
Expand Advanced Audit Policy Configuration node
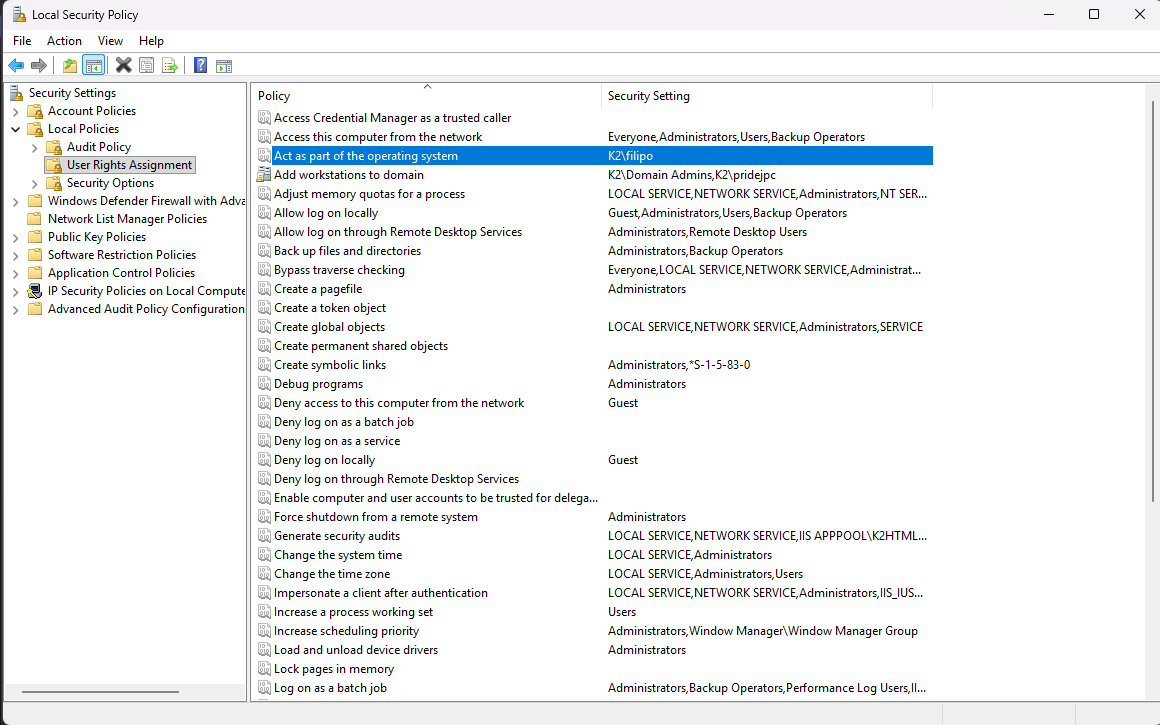[16, 309]
